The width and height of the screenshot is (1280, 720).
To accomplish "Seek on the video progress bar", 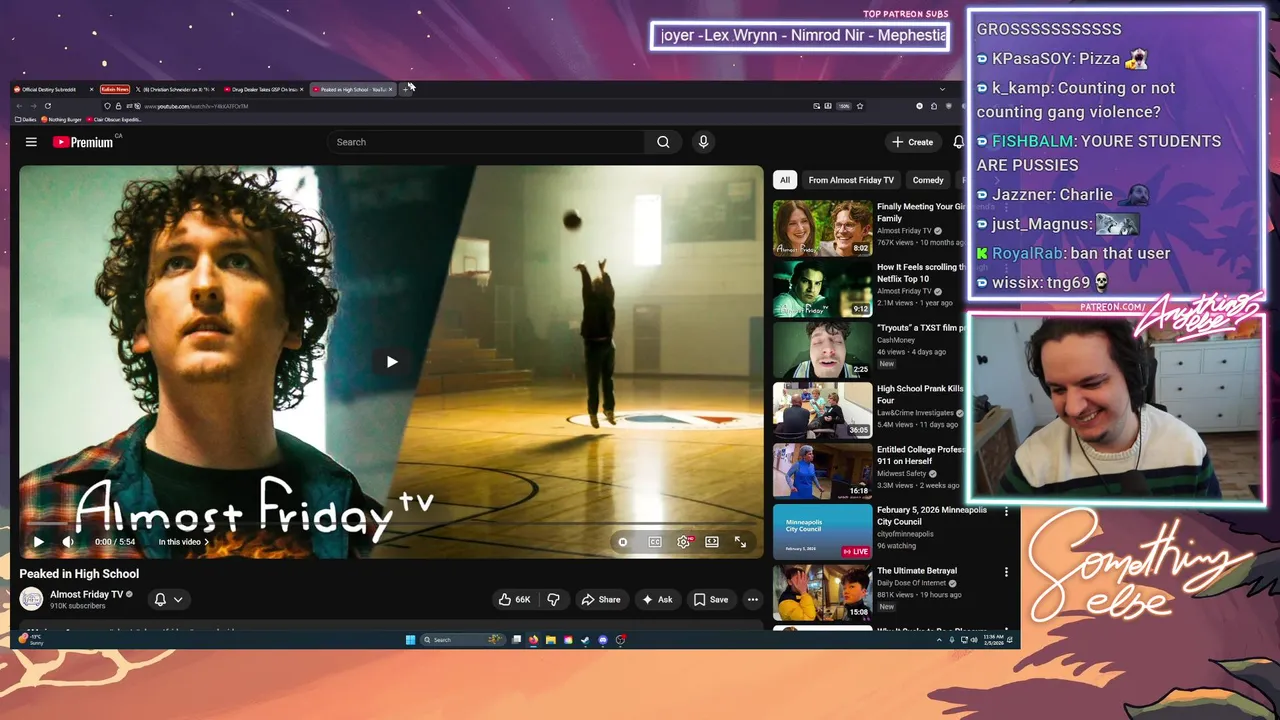I will [391, 524].
